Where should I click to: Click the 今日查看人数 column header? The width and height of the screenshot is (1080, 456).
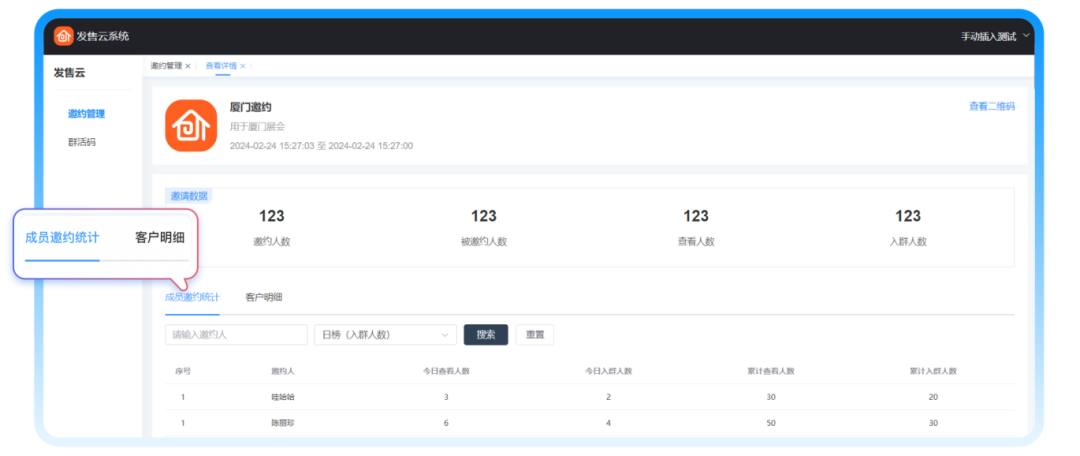pos(446,371)
